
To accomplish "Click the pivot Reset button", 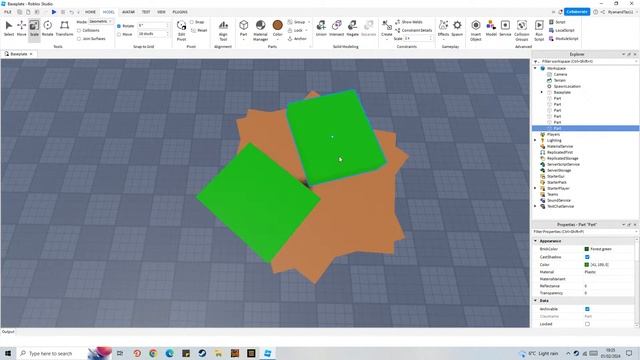I will pos(199,30).
